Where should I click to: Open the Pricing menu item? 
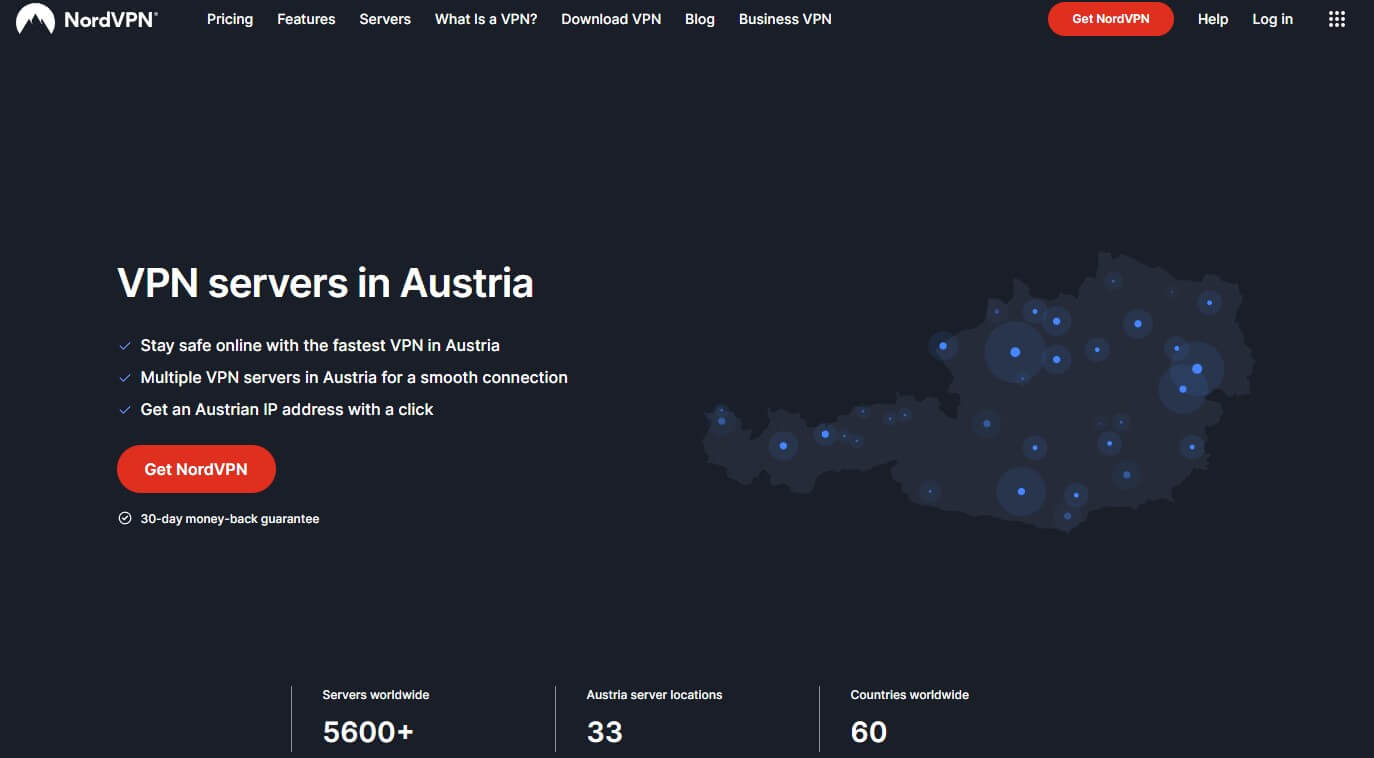coord(230,19)
